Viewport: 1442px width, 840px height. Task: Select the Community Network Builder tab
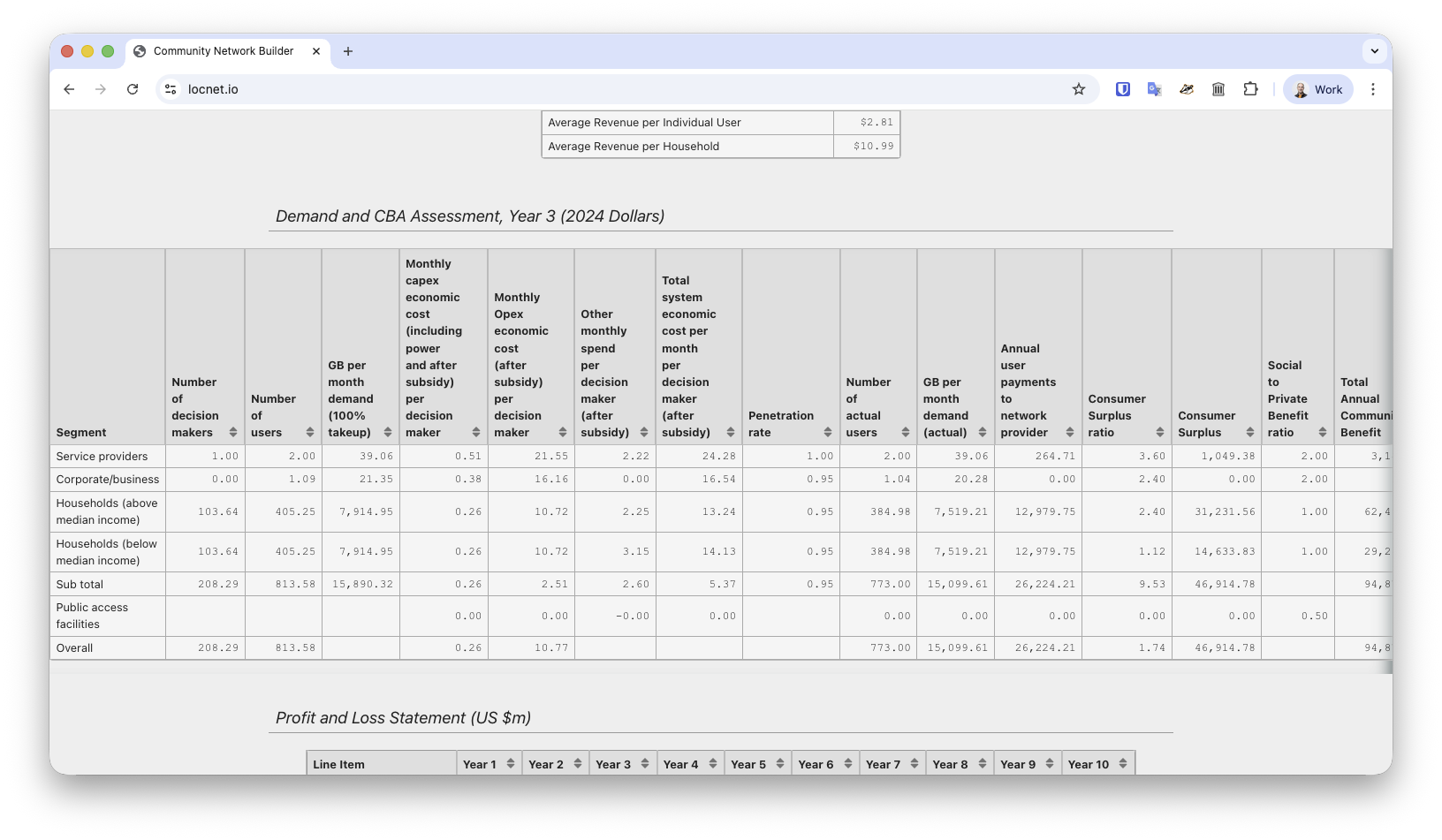pyautogui.click(x=221, y=51)
